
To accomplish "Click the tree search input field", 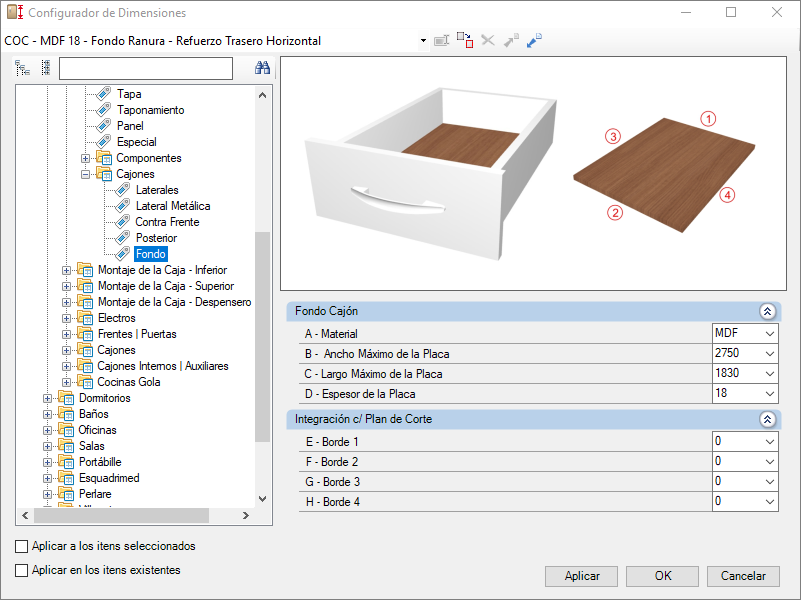I will click(x=146, y=68).
